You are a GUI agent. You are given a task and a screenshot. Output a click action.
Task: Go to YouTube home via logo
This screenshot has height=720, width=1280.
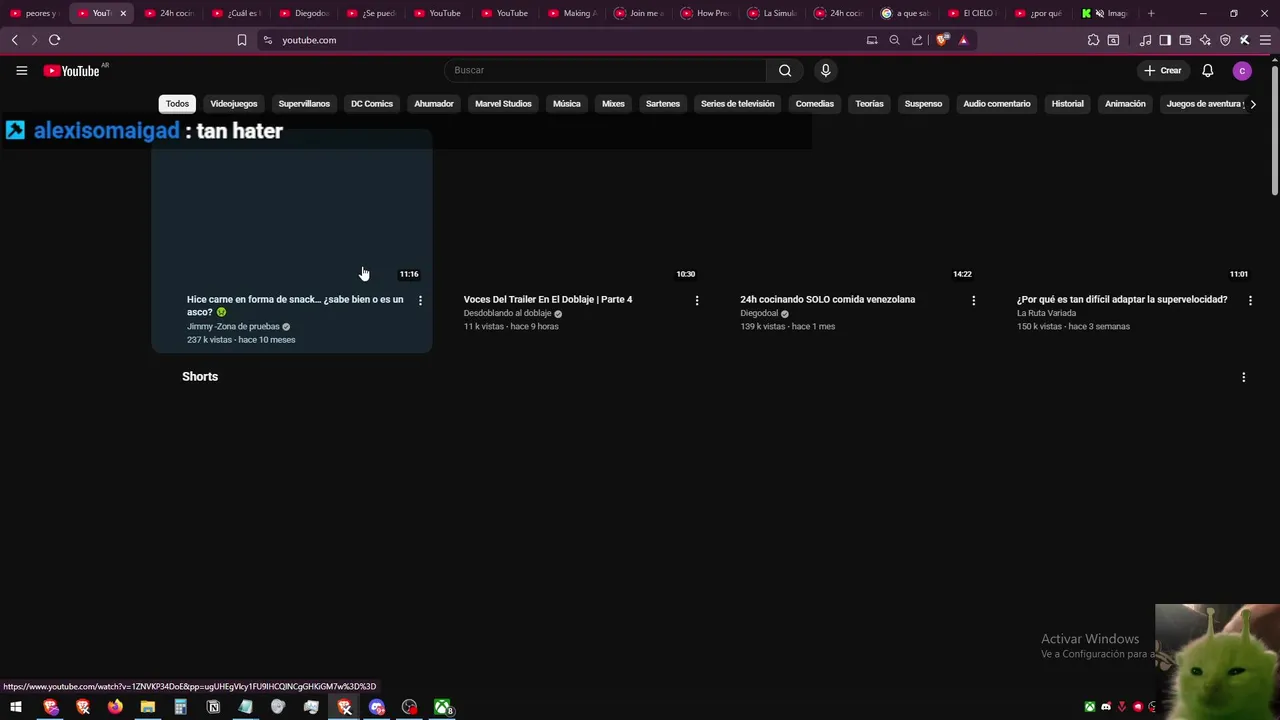[72, 71]
